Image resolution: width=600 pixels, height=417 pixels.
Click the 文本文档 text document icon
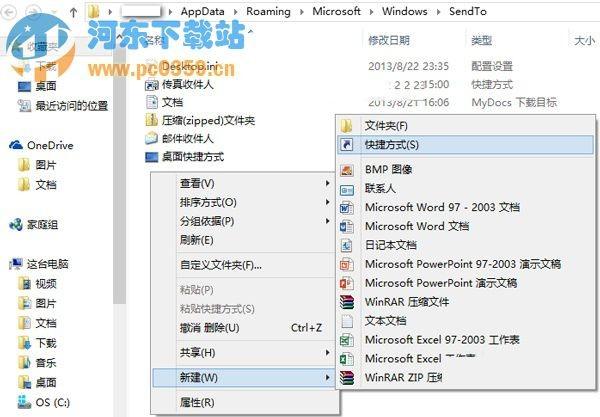click(x=347, y=321)
